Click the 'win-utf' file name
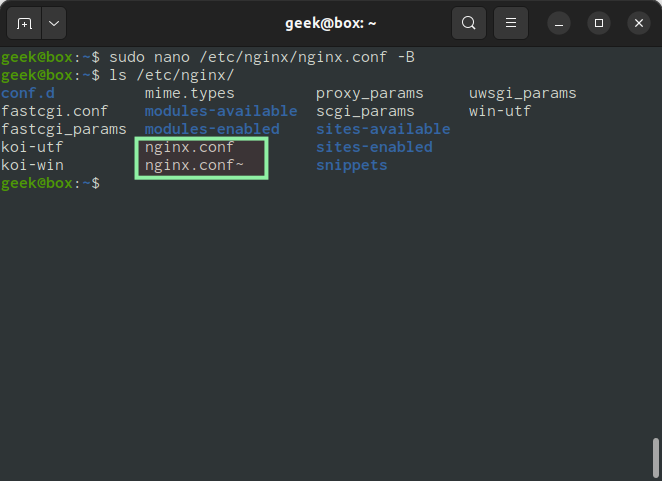 point(500,111)
